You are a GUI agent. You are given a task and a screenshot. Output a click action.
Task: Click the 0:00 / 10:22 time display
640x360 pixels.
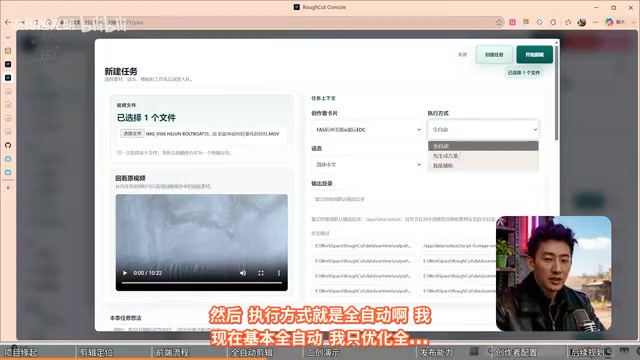pos(148,273)
